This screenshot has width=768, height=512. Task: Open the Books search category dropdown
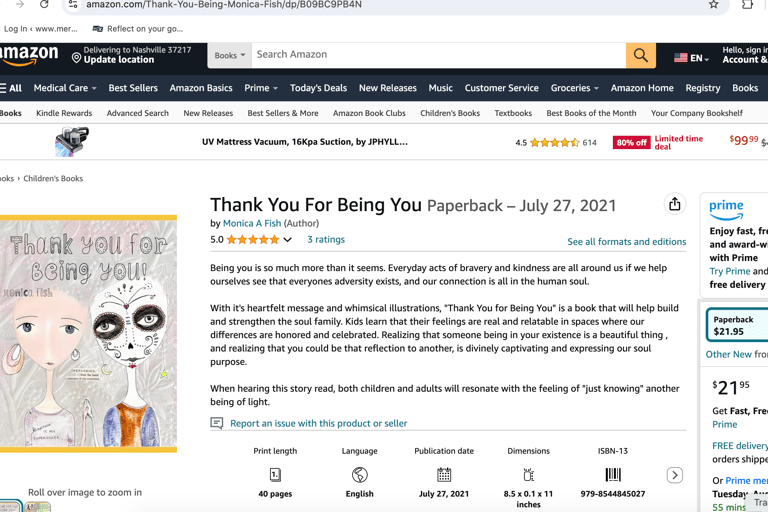click(x=229, y=56)
